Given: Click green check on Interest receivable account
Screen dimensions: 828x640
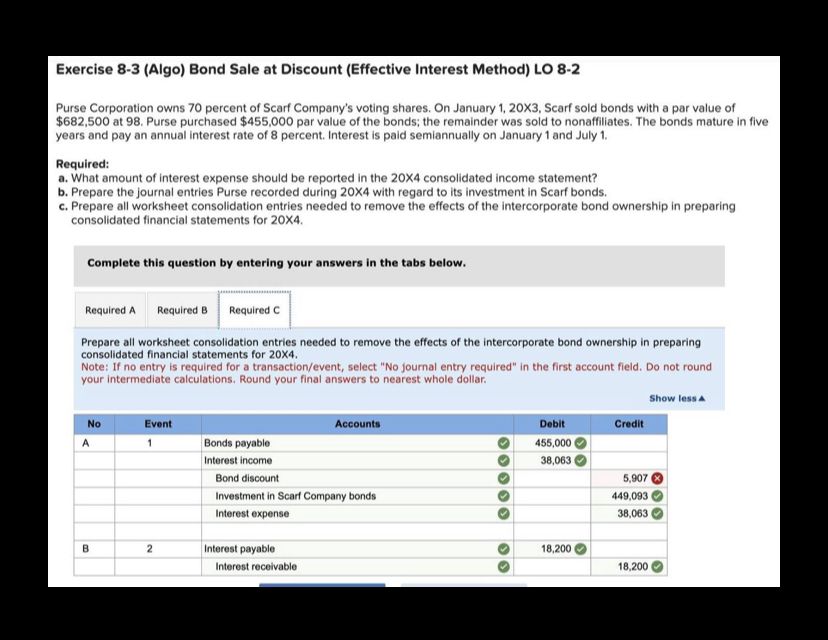Looking at the screenshot, I should [x=504, y=567].
